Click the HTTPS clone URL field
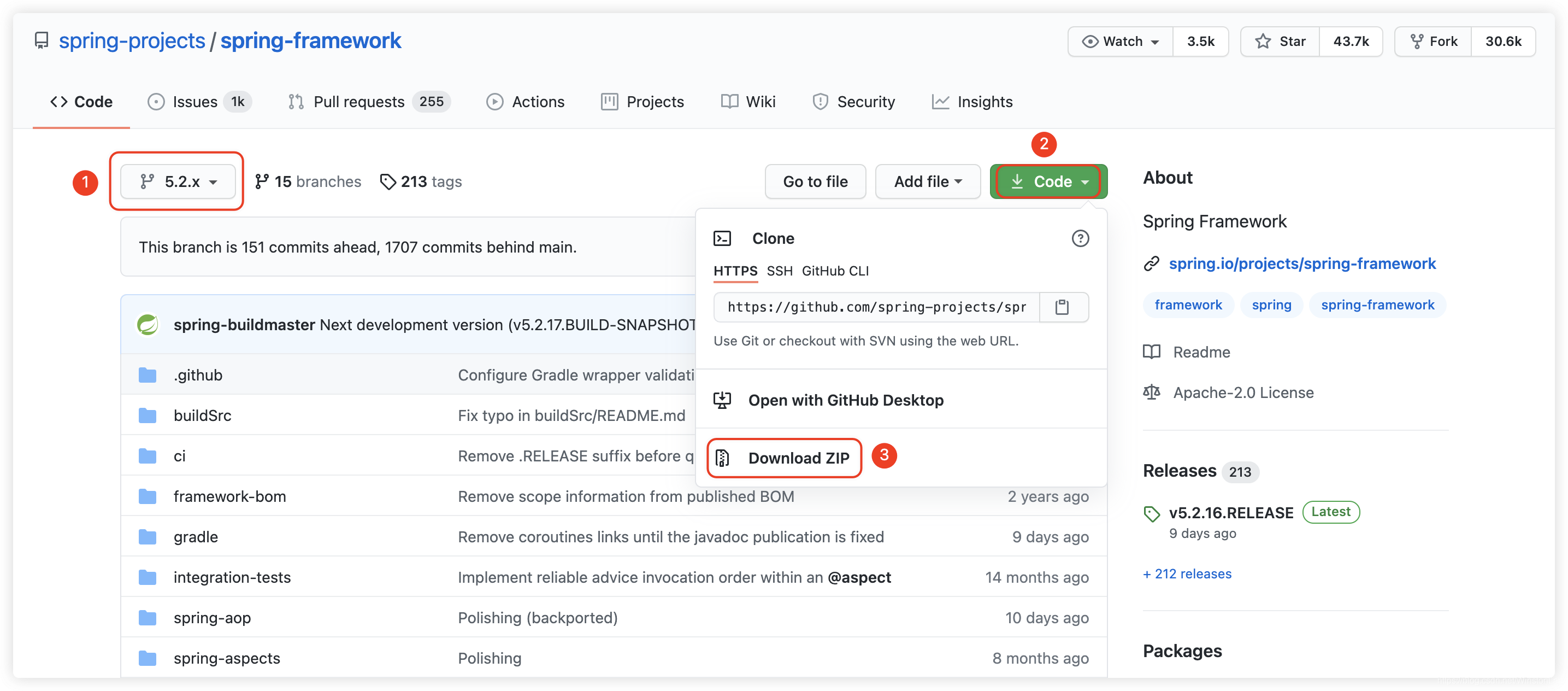Image resolution: width=1568 pixels, height=691 pixels. 876,307
